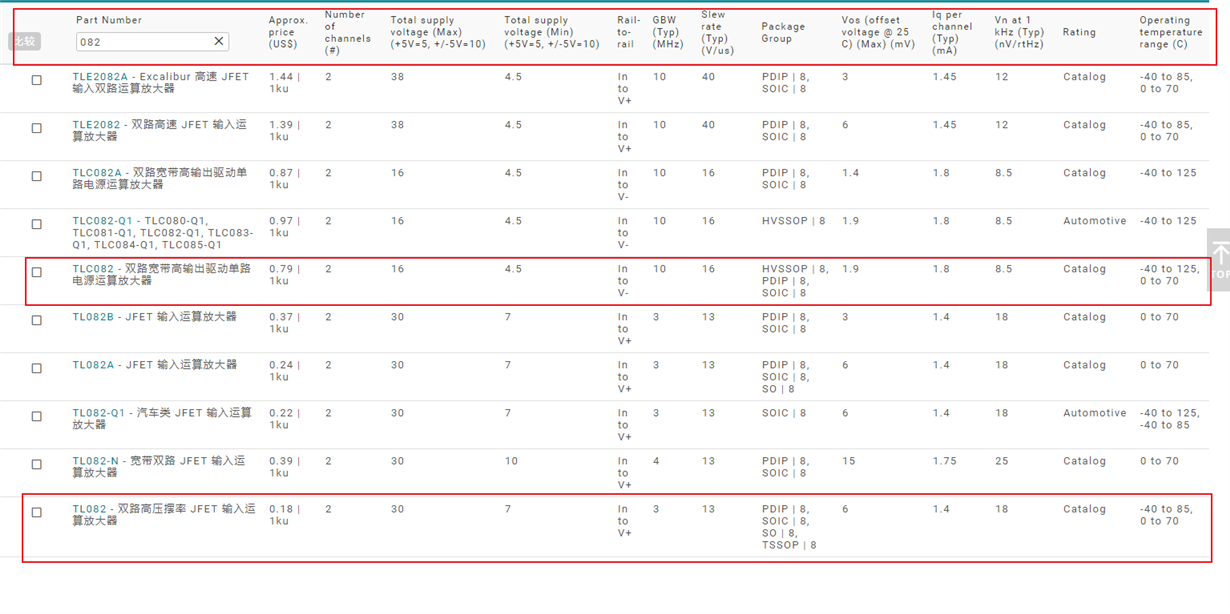Mark the TLC082-Q1 checkbox
Viewport: 1230px width, 614px height.
click(37, 224)
